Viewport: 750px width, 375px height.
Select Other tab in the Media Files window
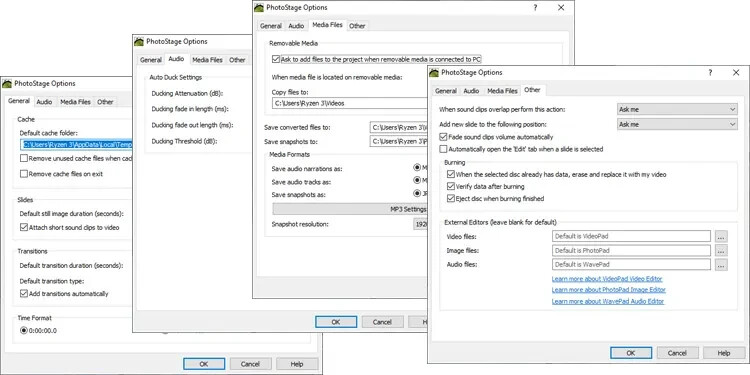click(x=357, y=26)
